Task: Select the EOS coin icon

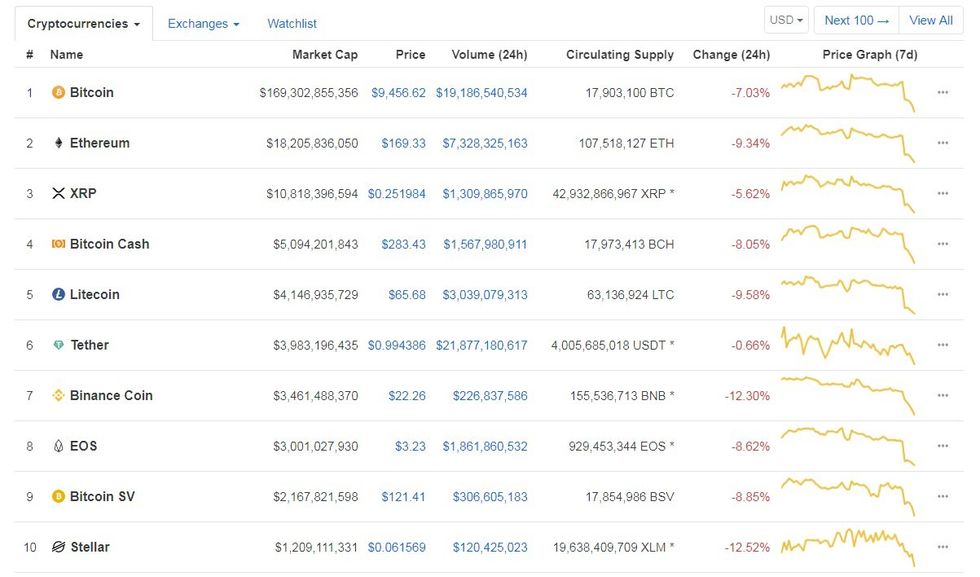Action: pos(58,446)
